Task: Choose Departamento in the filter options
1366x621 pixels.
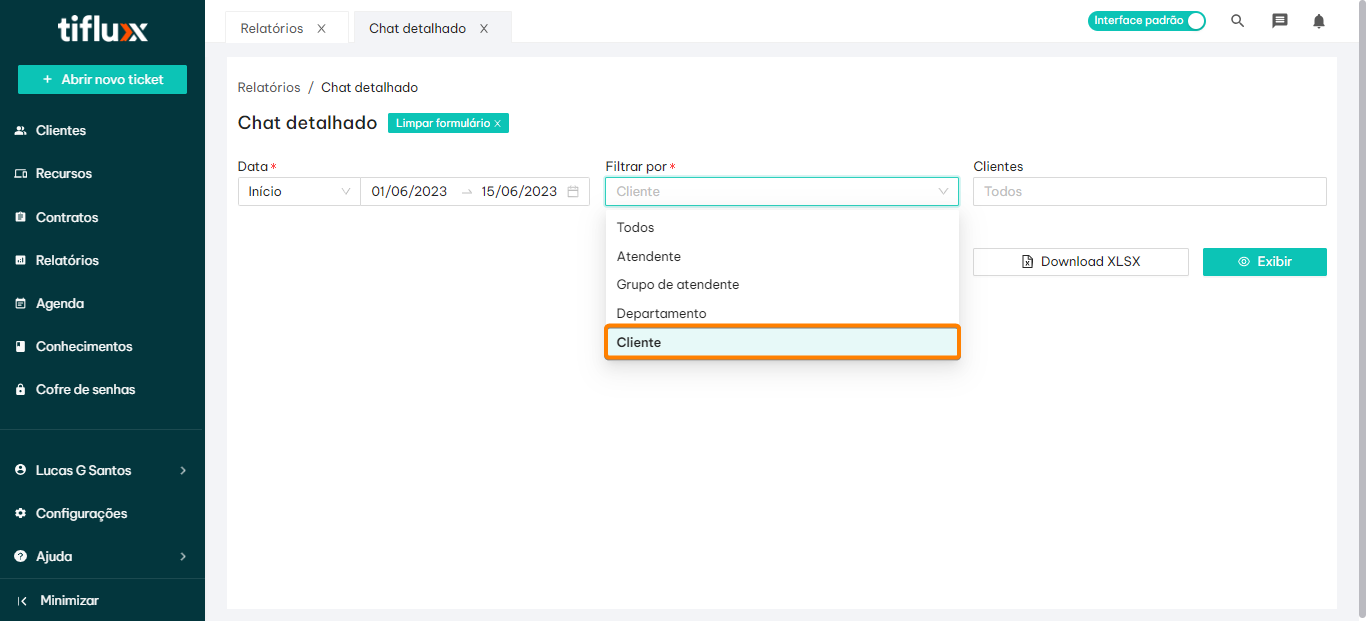Action: tap(661, 314)
